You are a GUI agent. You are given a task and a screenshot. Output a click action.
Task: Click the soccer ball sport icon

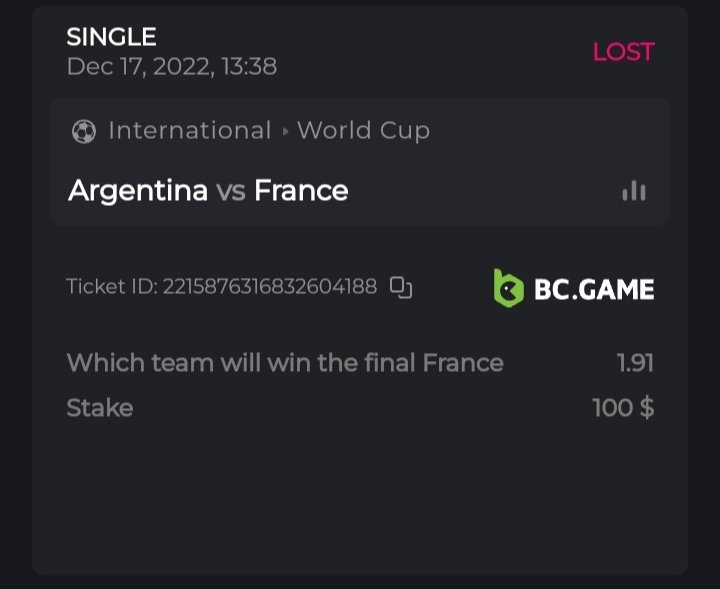(x=84, y=131)
